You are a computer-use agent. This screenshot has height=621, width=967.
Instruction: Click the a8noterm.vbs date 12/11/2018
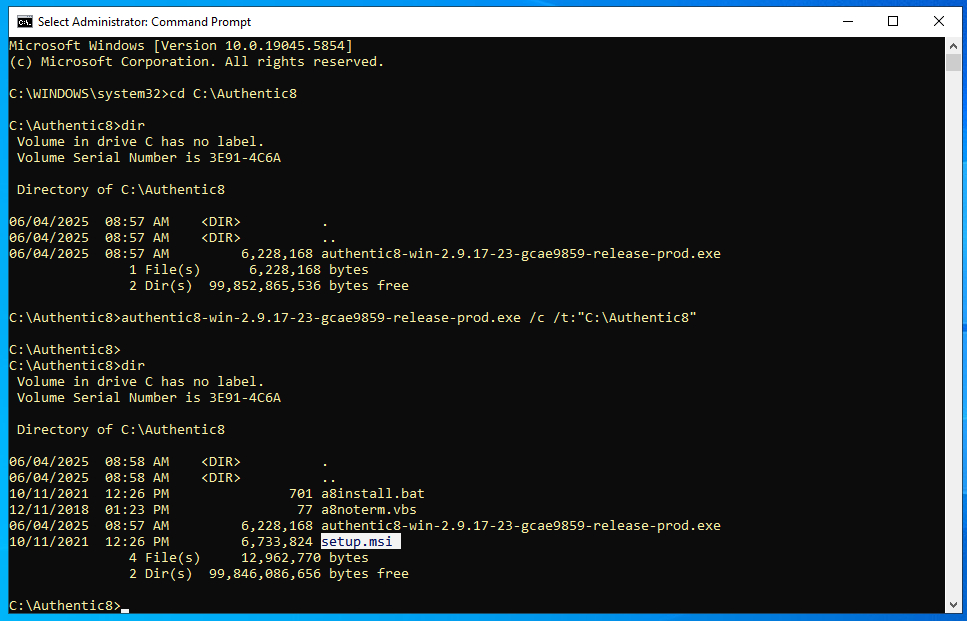click(x=49, y=509)
